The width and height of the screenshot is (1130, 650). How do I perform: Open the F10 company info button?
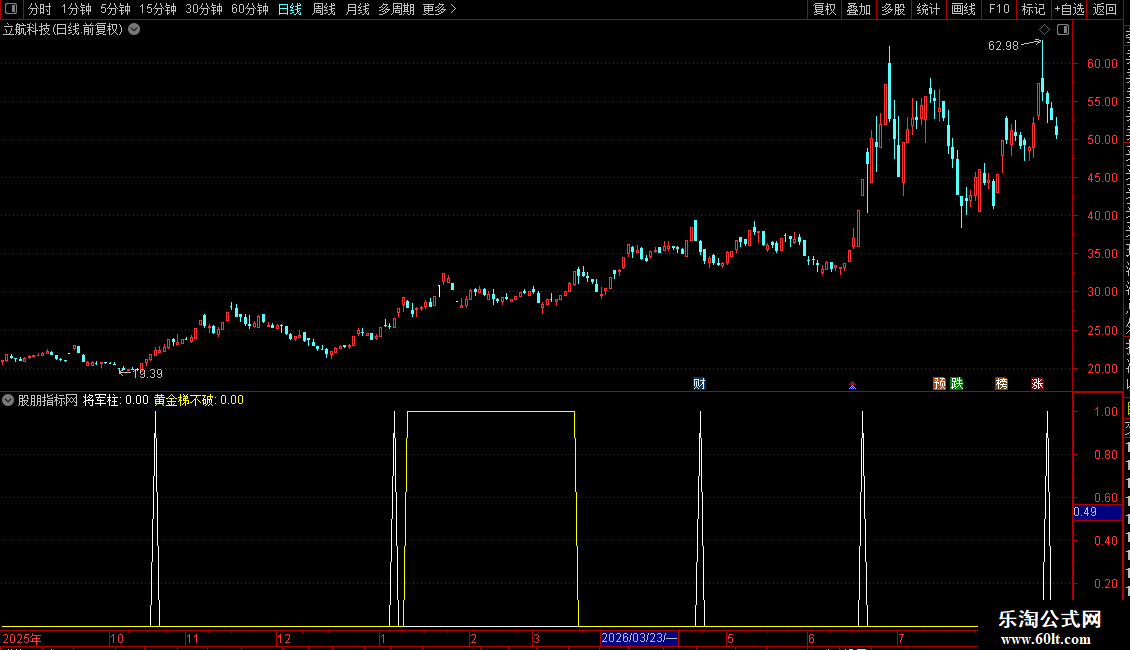999,9
